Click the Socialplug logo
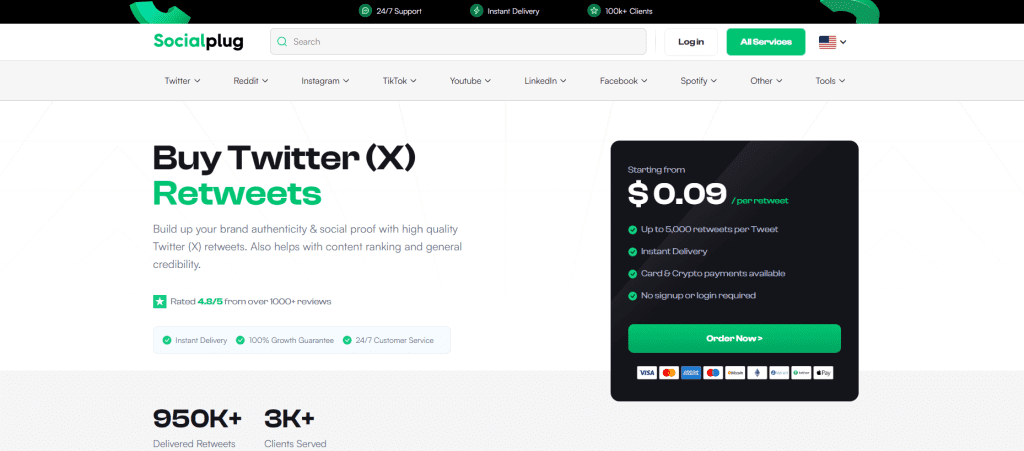This screenshot has height=451, width=1024. (199, 42)
